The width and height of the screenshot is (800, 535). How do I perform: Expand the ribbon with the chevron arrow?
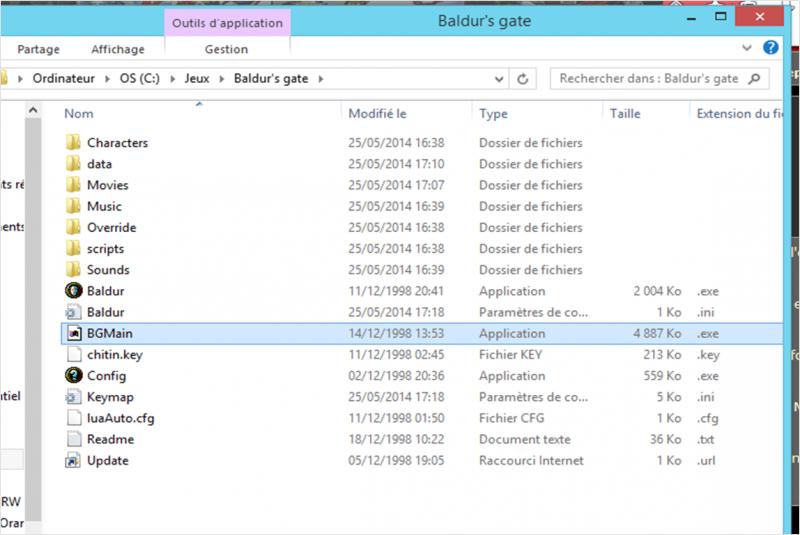click(746, 48)
